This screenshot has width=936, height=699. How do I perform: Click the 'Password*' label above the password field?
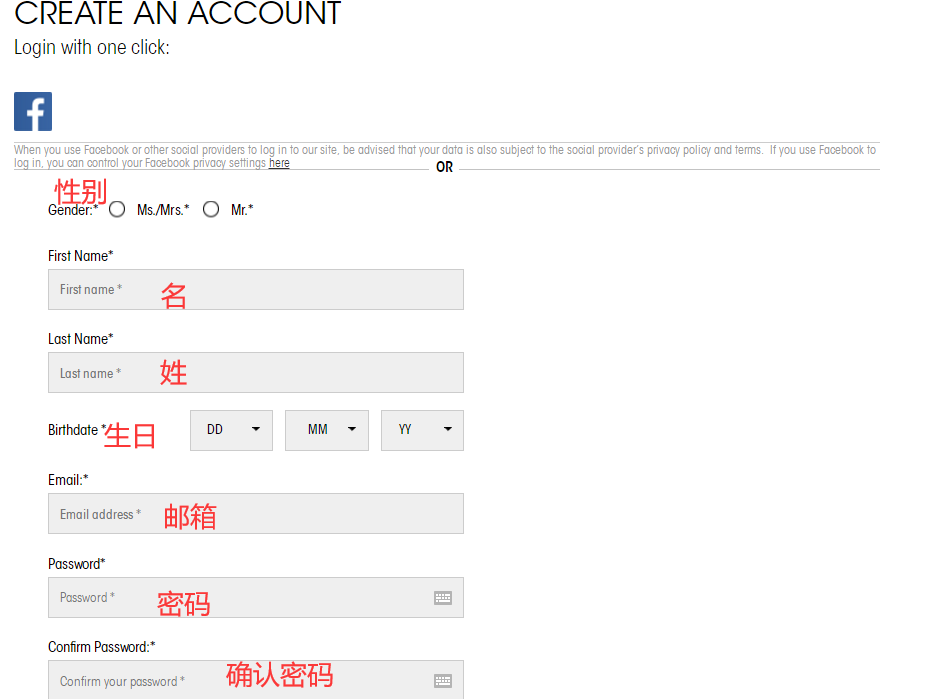click(x=76, y=564)
